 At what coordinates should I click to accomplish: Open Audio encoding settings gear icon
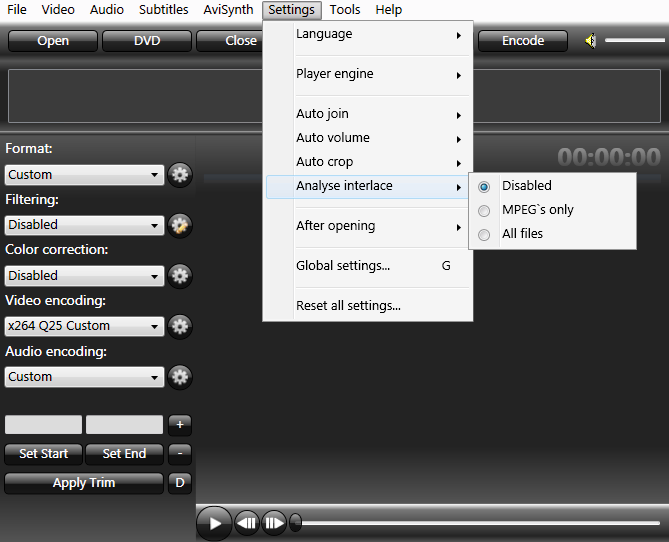click(x=180, y=377)
